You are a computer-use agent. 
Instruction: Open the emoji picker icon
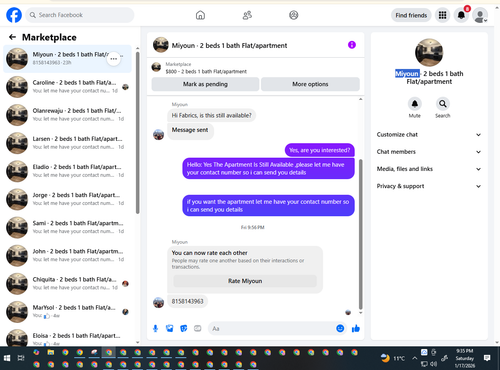tap(340, 328)
